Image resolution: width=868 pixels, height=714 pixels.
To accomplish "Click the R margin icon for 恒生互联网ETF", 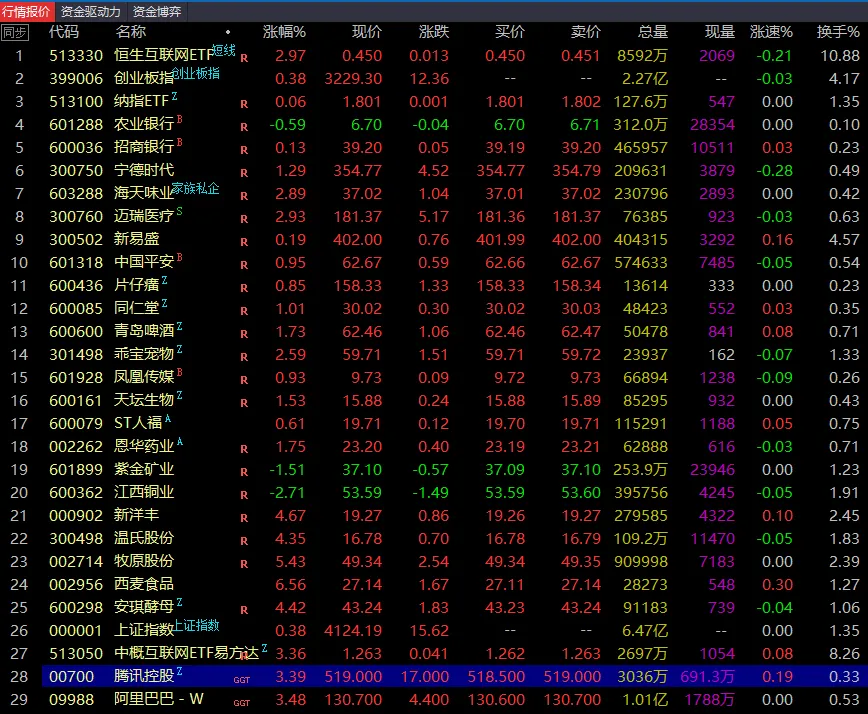I will pyautogui.click(x=244, y=58).
